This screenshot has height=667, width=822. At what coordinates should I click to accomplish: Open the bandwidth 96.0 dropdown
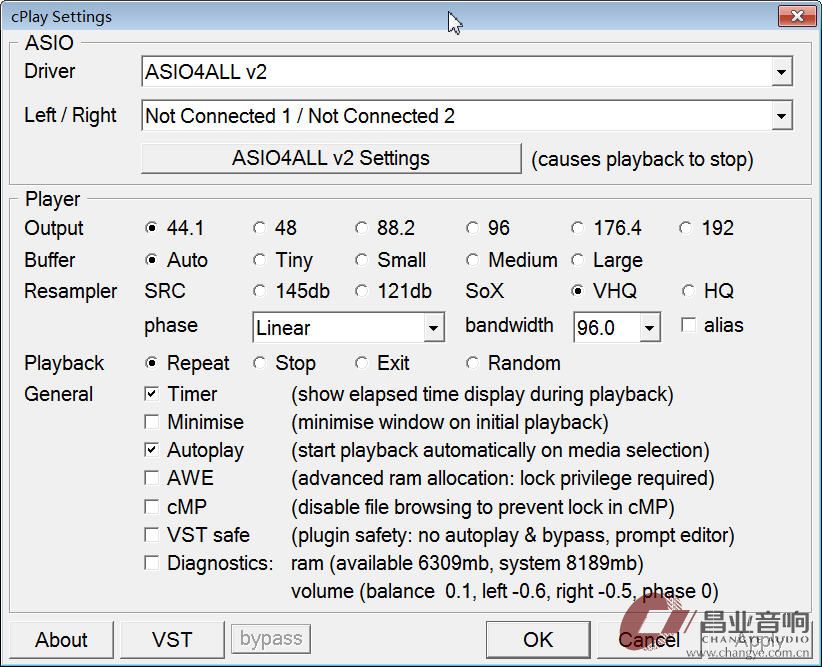649,328
